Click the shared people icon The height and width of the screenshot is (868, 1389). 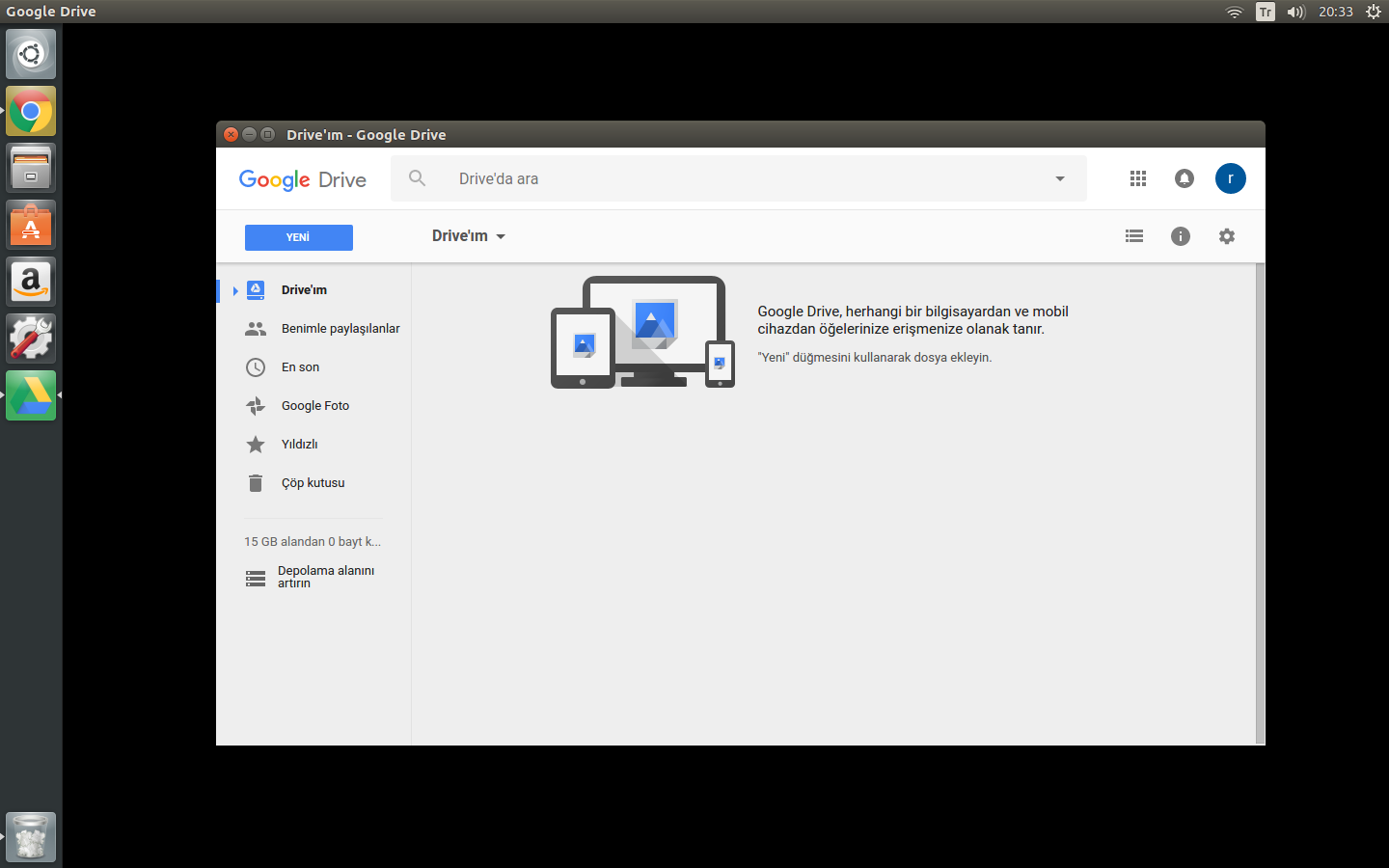[256, 329]
